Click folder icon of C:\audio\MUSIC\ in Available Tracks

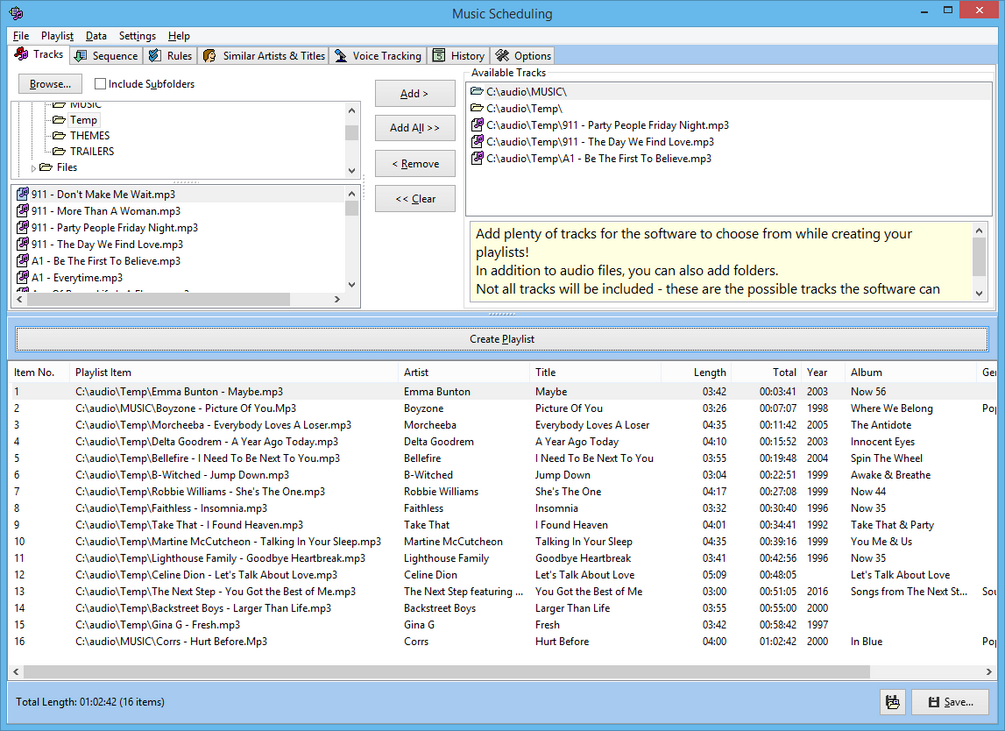477,92
